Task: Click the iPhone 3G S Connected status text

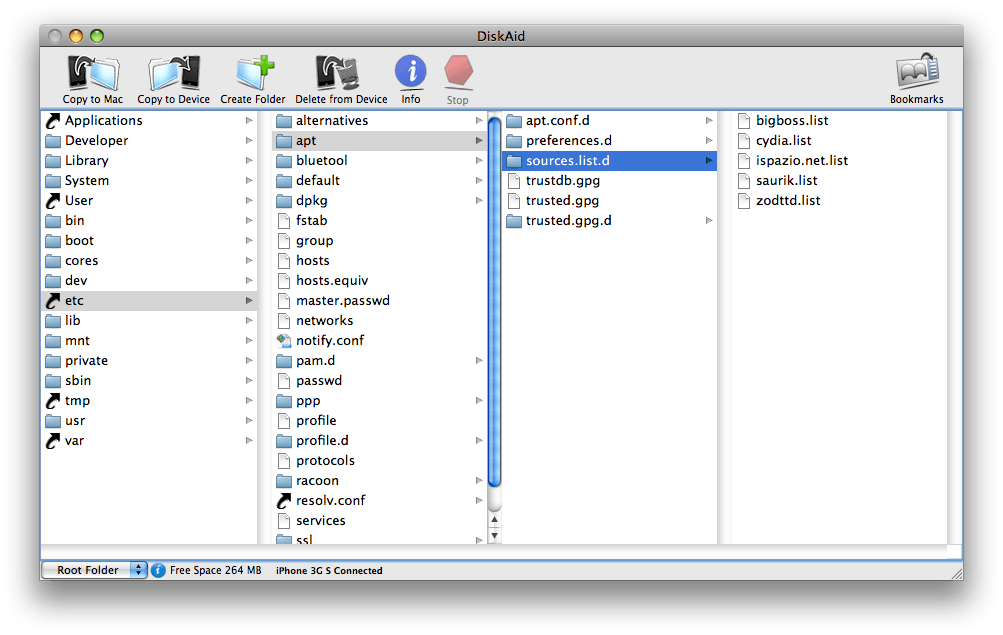Action: click(329, 570)
